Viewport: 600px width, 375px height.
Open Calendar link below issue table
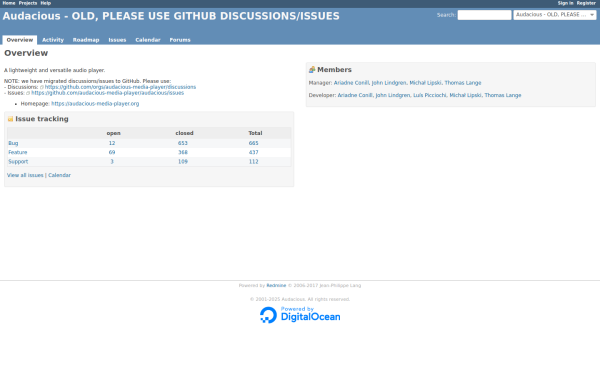pyautogui.click(x=59, y=175)
